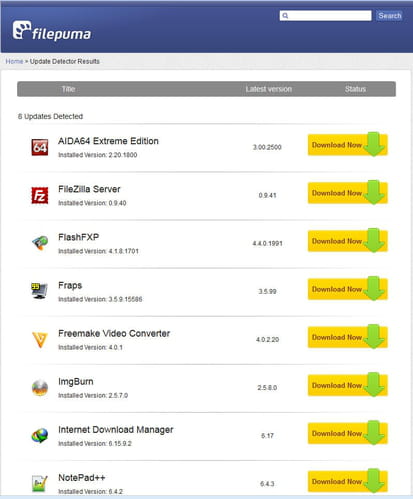Download Now for FlashFXP
This screenshot has width=413, height=499.
click(x=348, y=241)
